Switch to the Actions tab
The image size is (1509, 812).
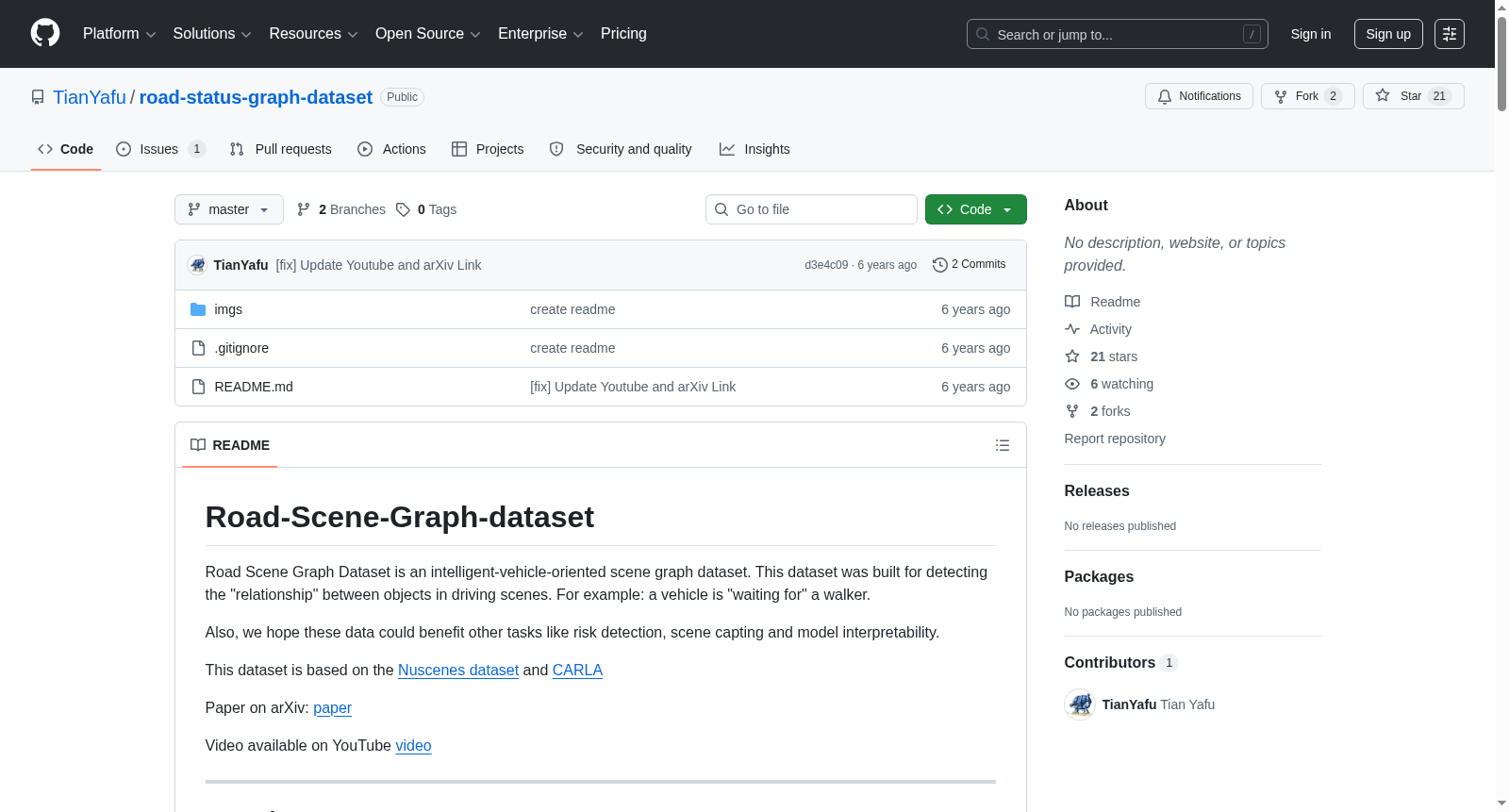(x=392, y=149)
